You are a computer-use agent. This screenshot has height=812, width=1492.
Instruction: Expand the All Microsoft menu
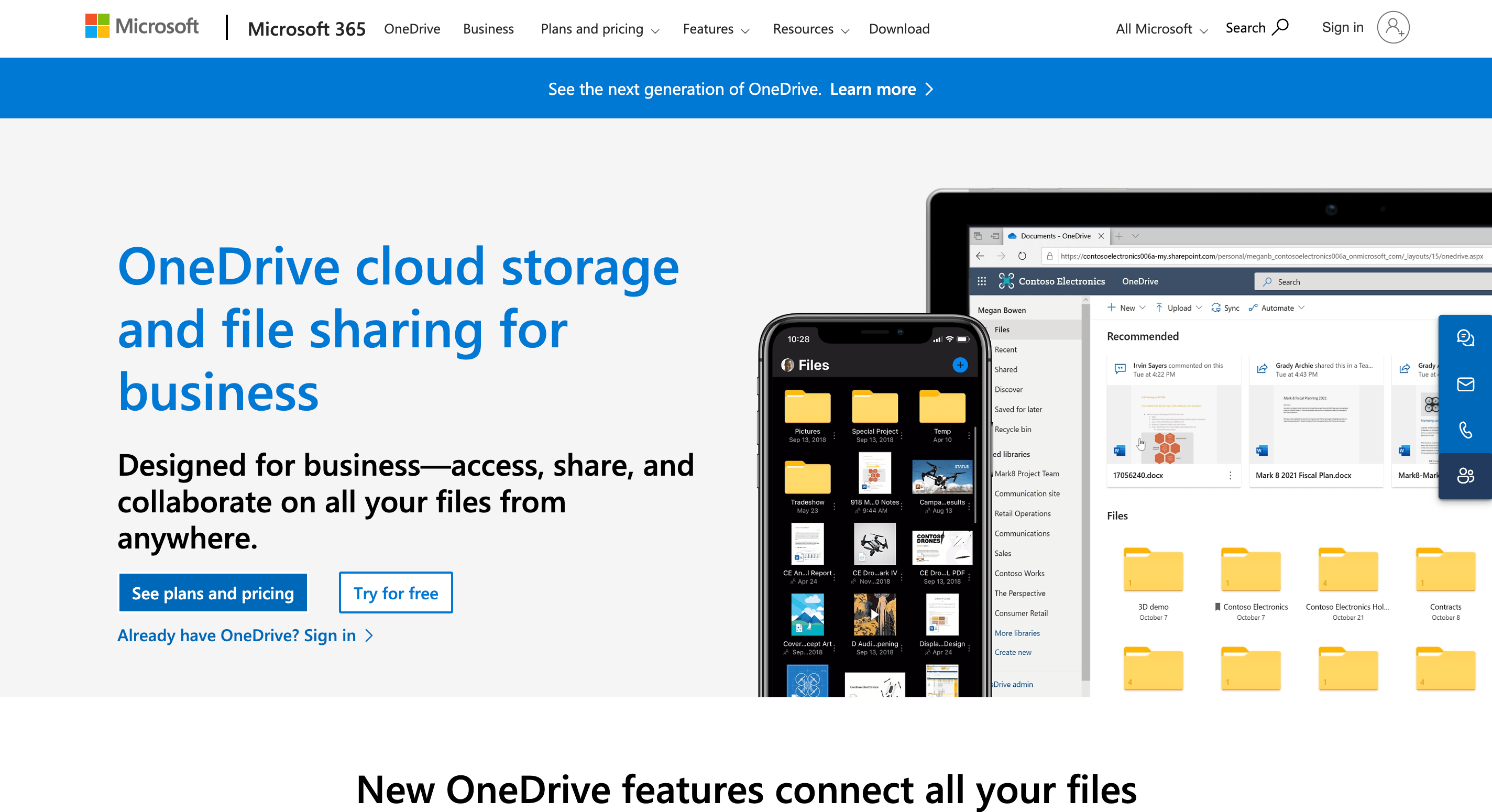(1161, 29)
